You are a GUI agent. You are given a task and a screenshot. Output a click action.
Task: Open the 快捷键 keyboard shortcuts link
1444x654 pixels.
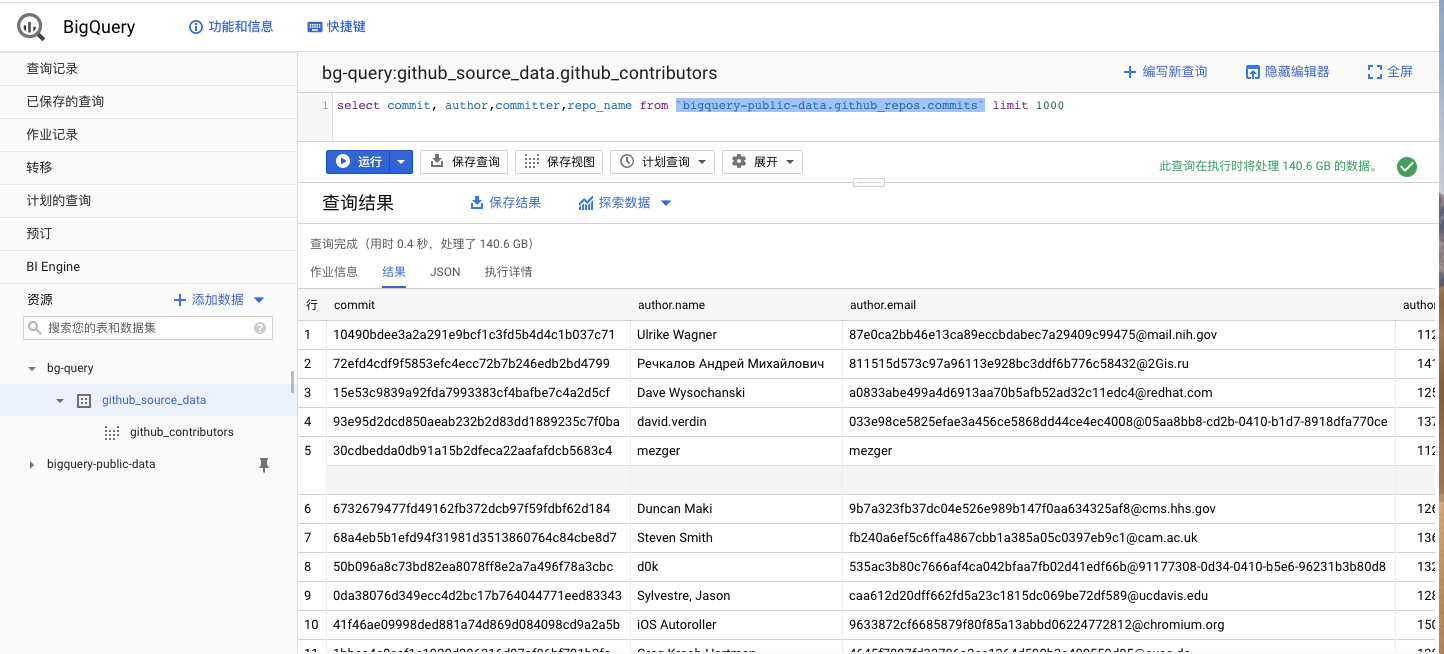(336, 27)
